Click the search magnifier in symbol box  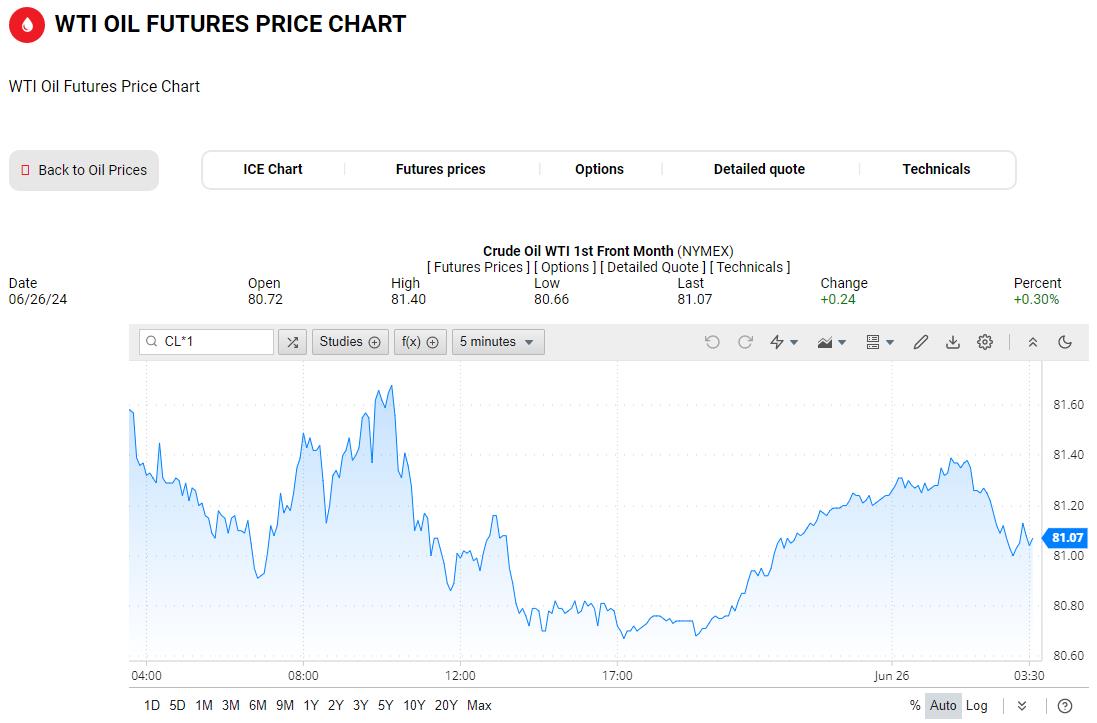151,342
